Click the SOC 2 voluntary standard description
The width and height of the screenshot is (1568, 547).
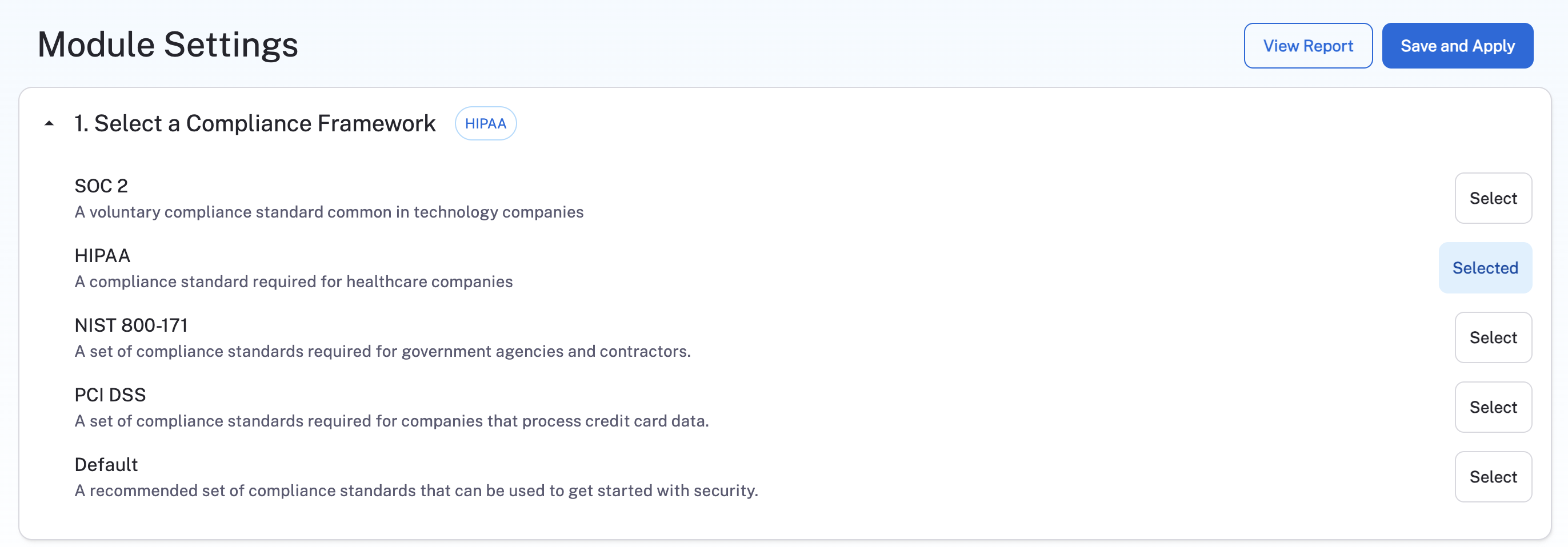click(329, 212)
